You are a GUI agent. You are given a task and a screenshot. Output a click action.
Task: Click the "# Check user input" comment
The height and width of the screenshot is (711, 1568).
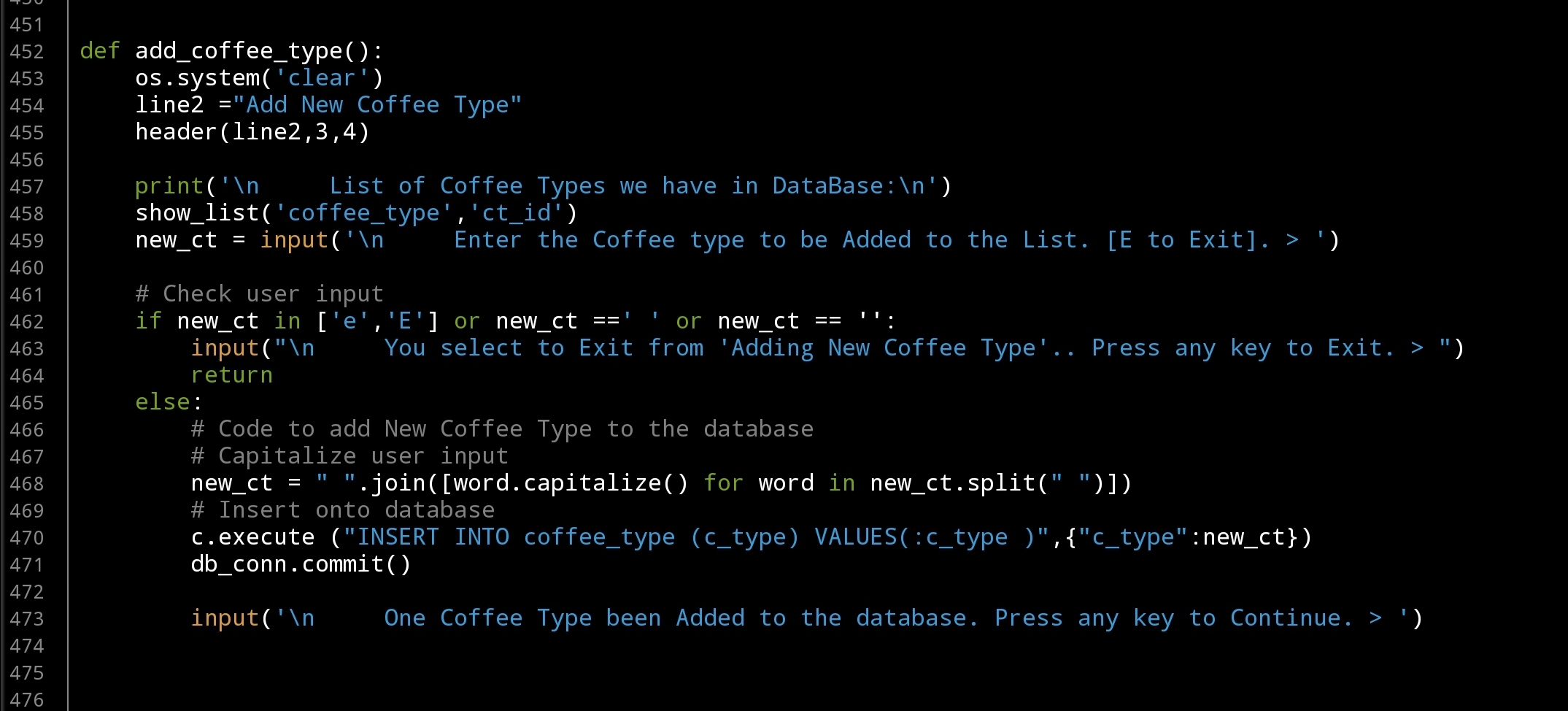pyautogui.click(x=259, y=294)
